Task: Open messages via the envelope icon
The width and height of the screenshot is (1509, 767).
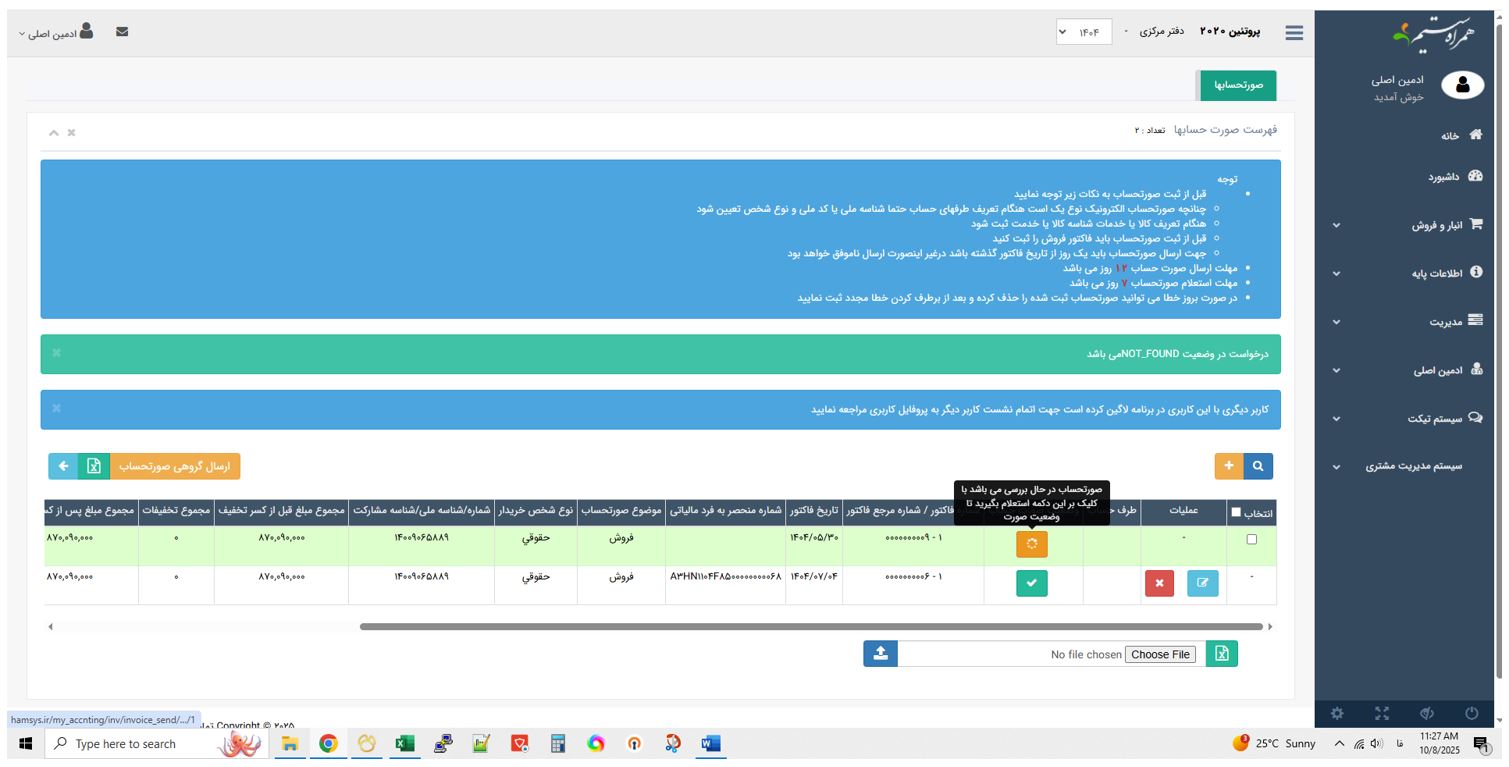Action: click(122, 32)
